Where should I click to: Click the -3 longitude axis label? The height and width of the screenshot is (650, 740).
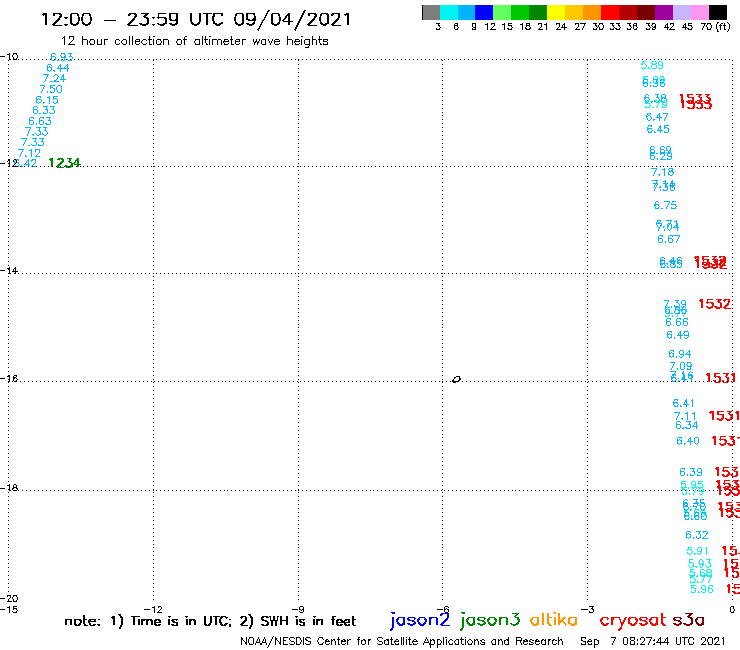tap(588, 609)
